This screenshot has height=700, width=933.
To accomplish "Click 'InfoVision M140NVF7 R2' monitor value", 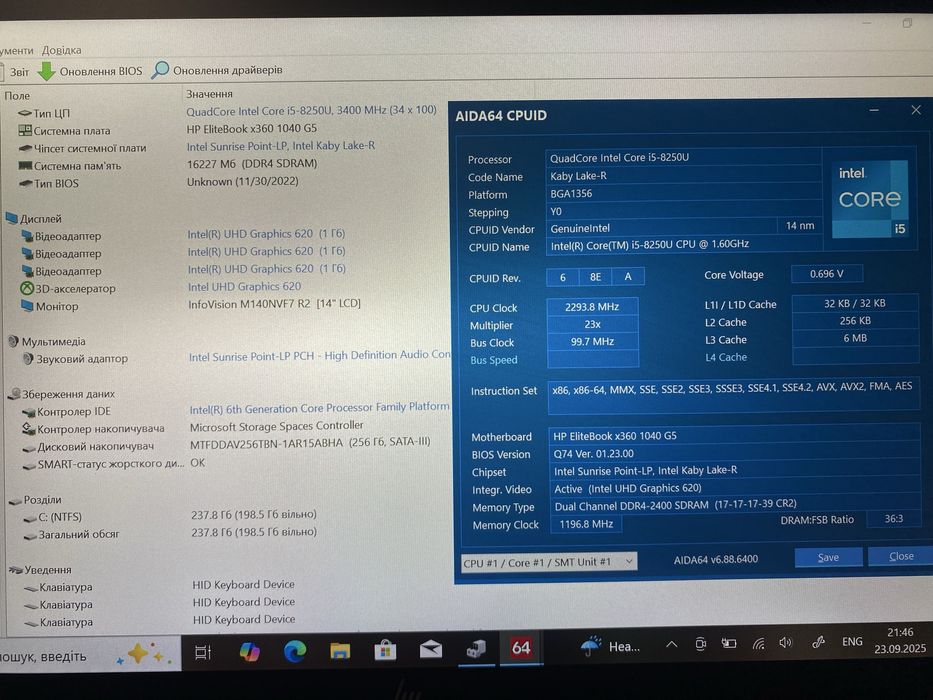I will [x=274, y=304].
